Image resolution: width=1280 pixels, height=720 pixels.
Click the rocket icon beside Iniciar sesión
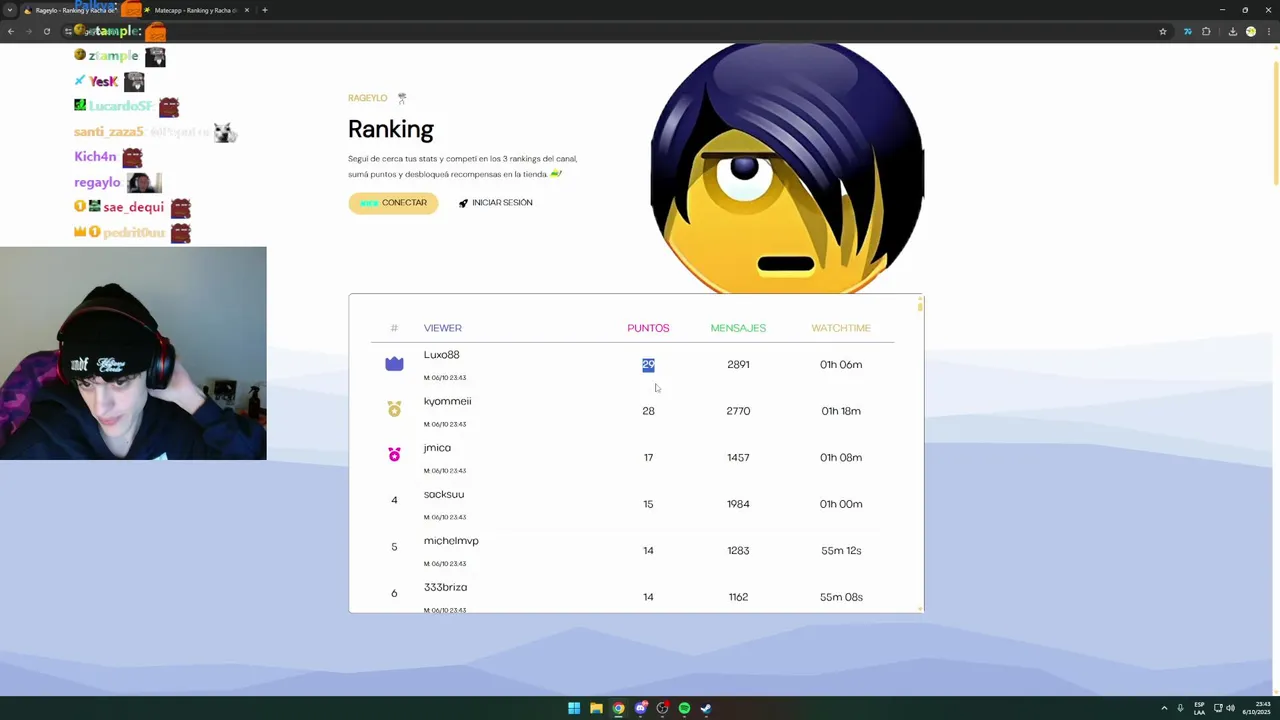463,203
